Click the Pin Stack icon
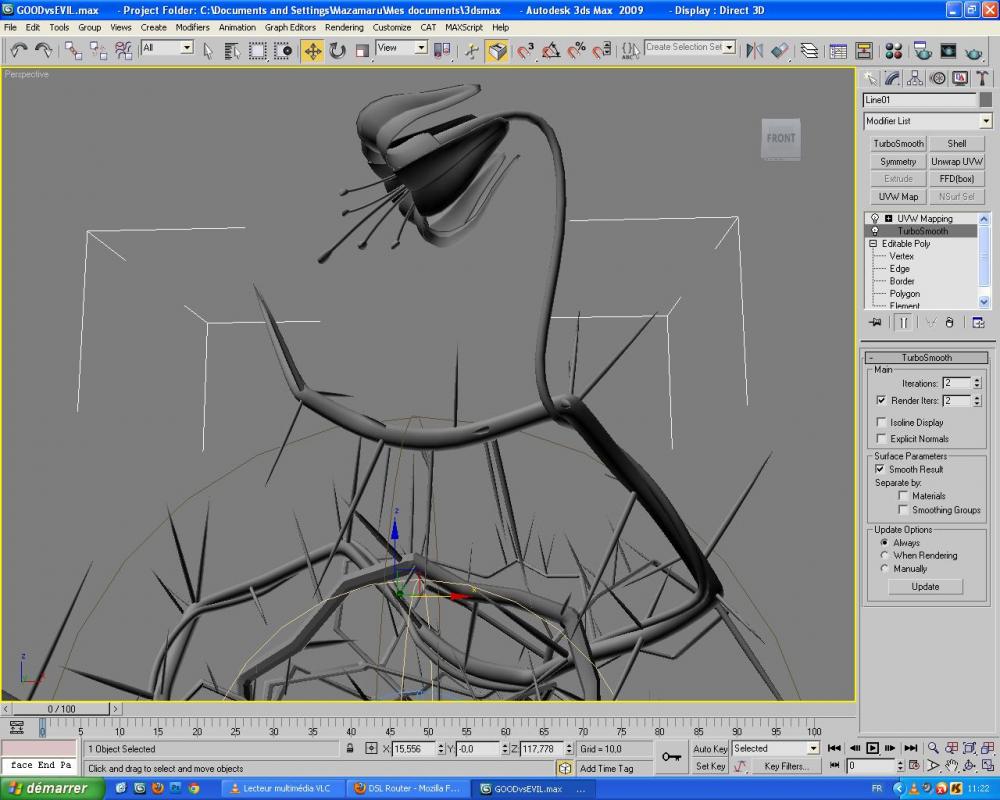The image size is (1000, 800). tap(876, 323)
